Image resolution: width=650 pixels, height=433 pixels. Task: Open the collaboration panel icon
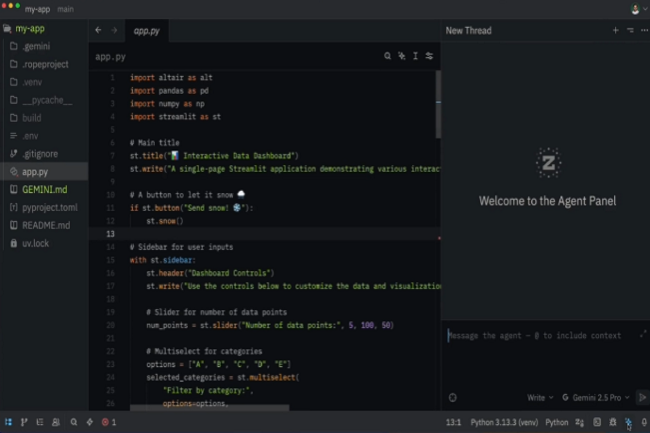click(56, 422)
